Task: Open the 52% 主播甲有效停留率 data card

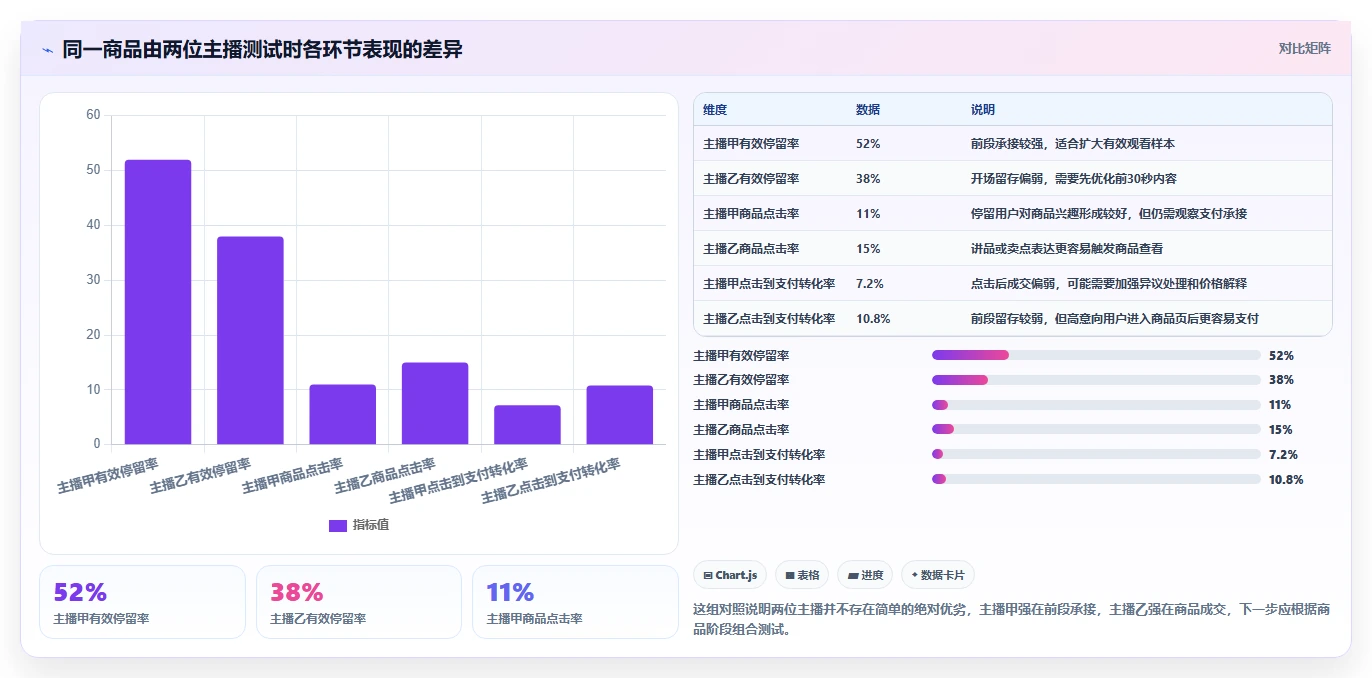Action: tap(142, 602)
